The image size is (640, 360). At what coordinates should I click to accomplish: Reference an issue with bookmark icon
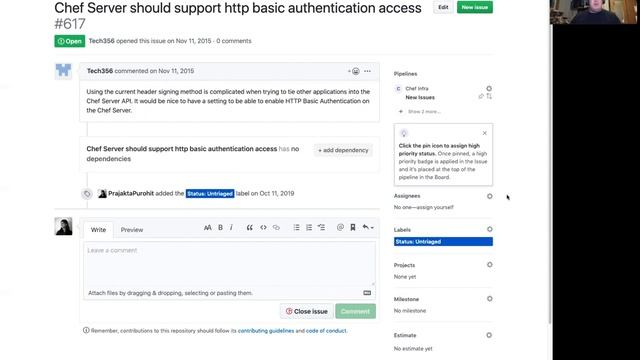click(353, 228)
